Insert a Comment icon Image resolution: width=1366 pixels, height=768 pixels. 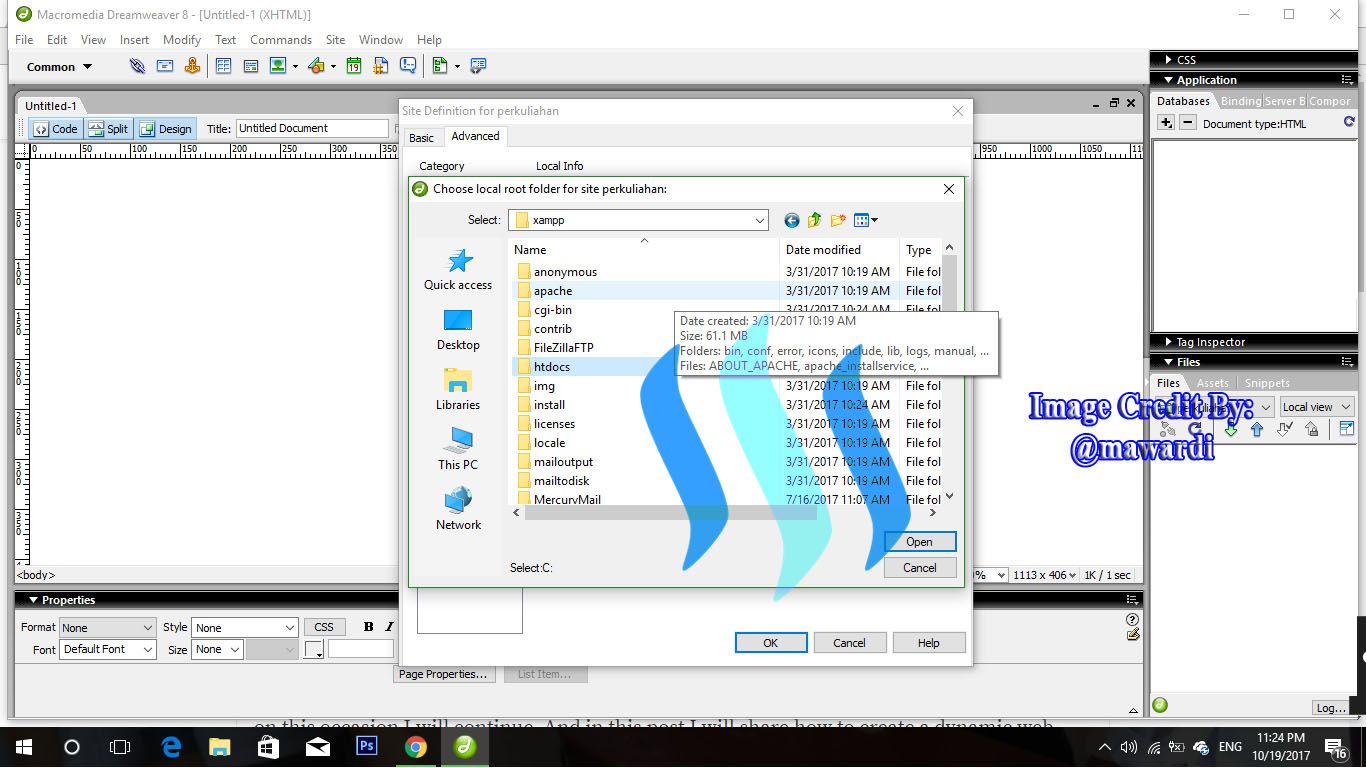tap(408, 66)
